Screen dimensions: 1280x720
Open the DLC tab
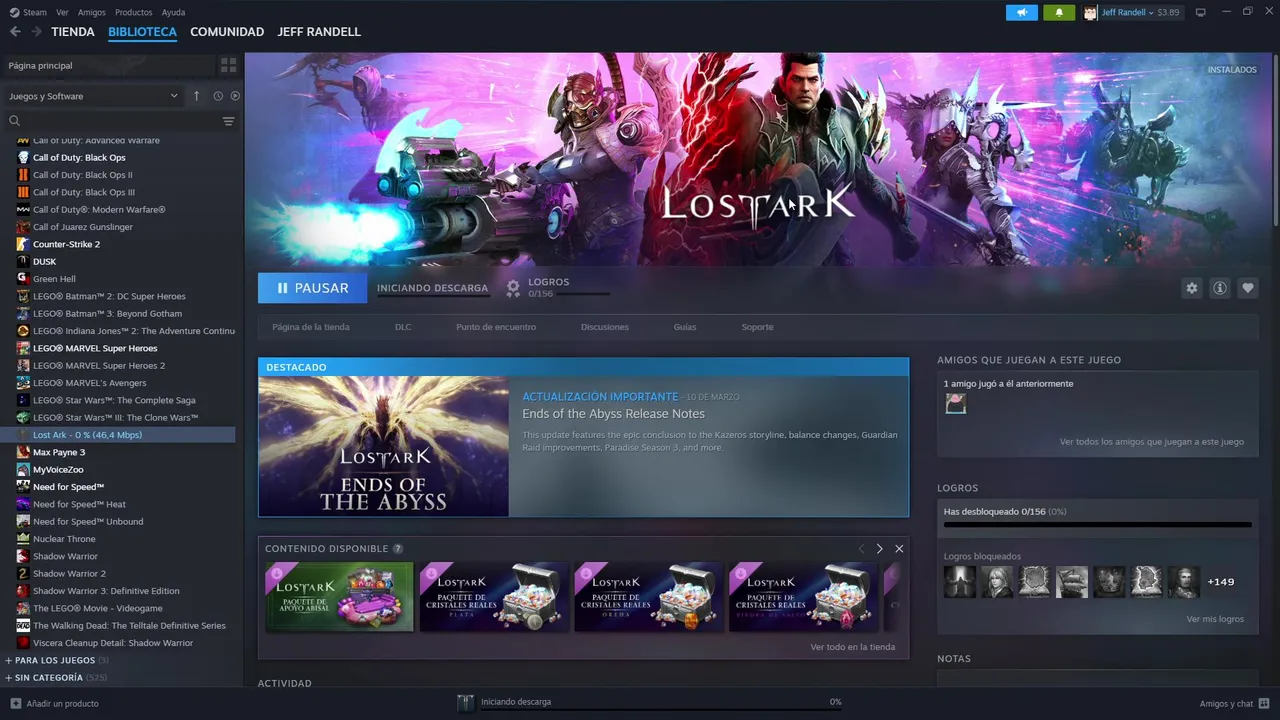pyautogui.click(x=403, y=327)
